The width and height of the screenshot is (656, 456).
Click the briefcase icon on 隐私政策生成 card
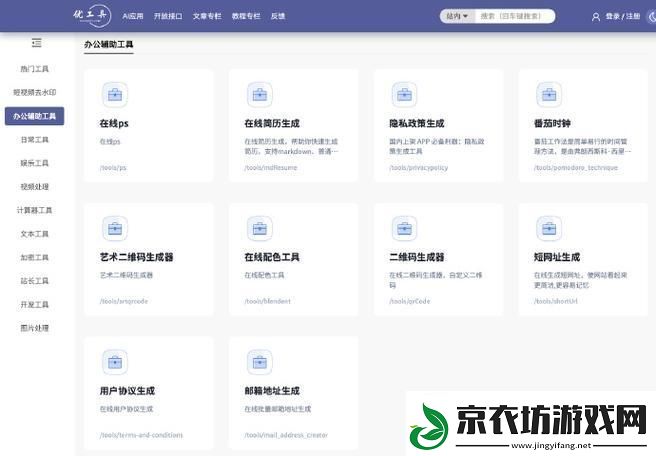coord(404,95)
